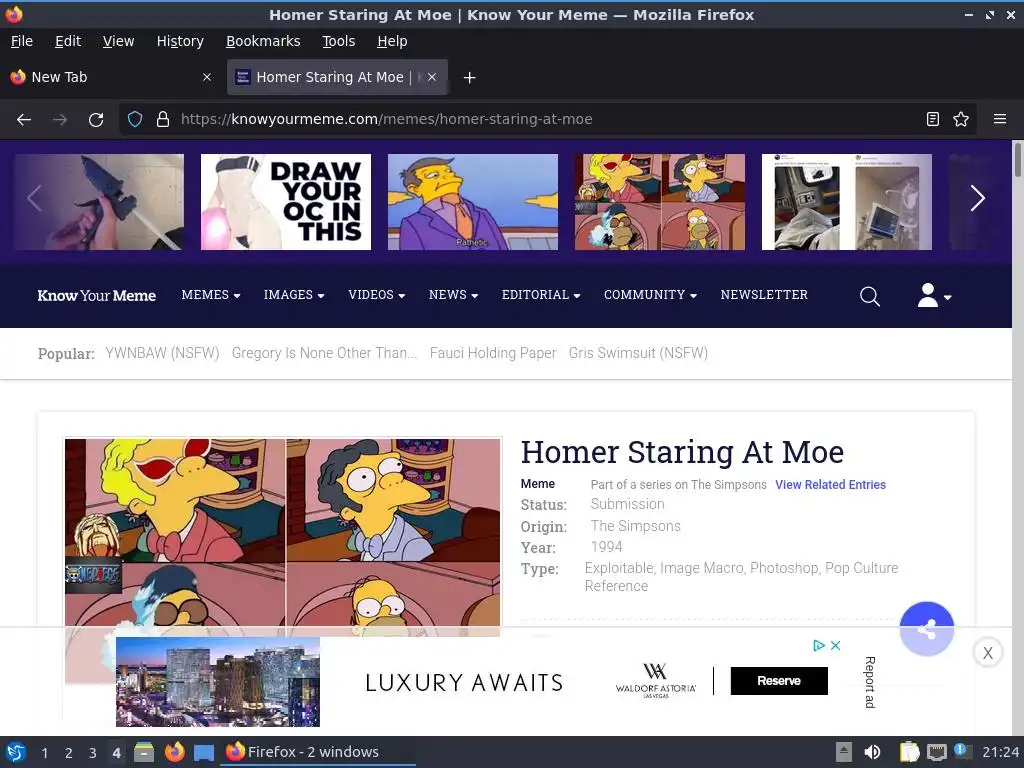1024x768 pixels.
Task: Open View Related Entries link
Action: tap(830, 485)
